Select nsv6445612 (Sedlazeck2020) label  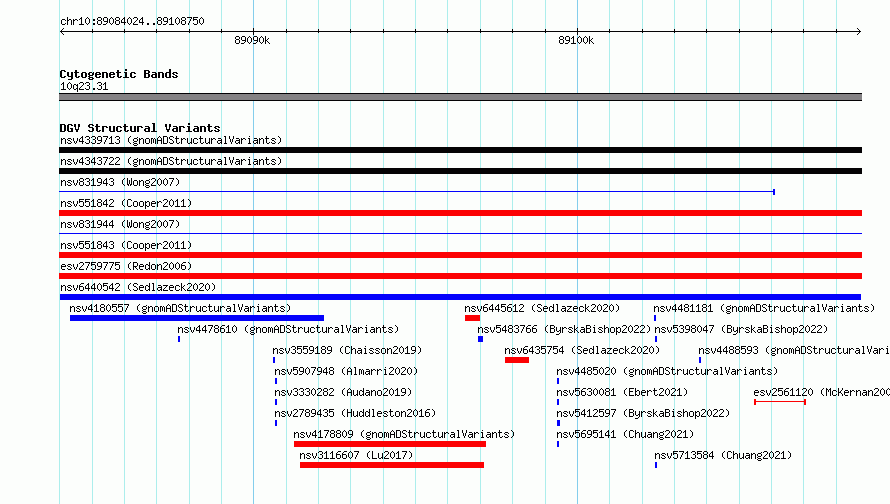pyautogui.click(x=542, y=308)
